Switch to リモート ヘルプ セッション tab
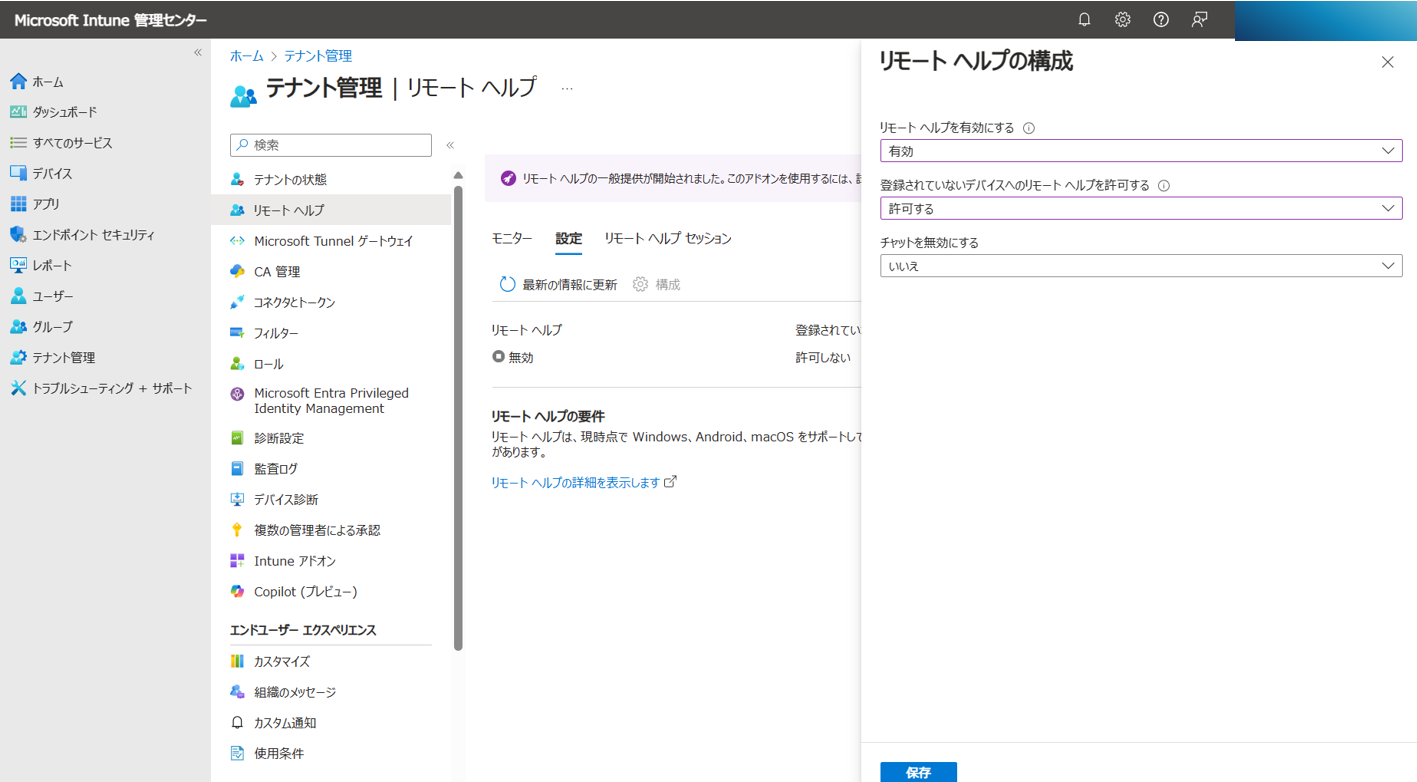 coord(668,238)
